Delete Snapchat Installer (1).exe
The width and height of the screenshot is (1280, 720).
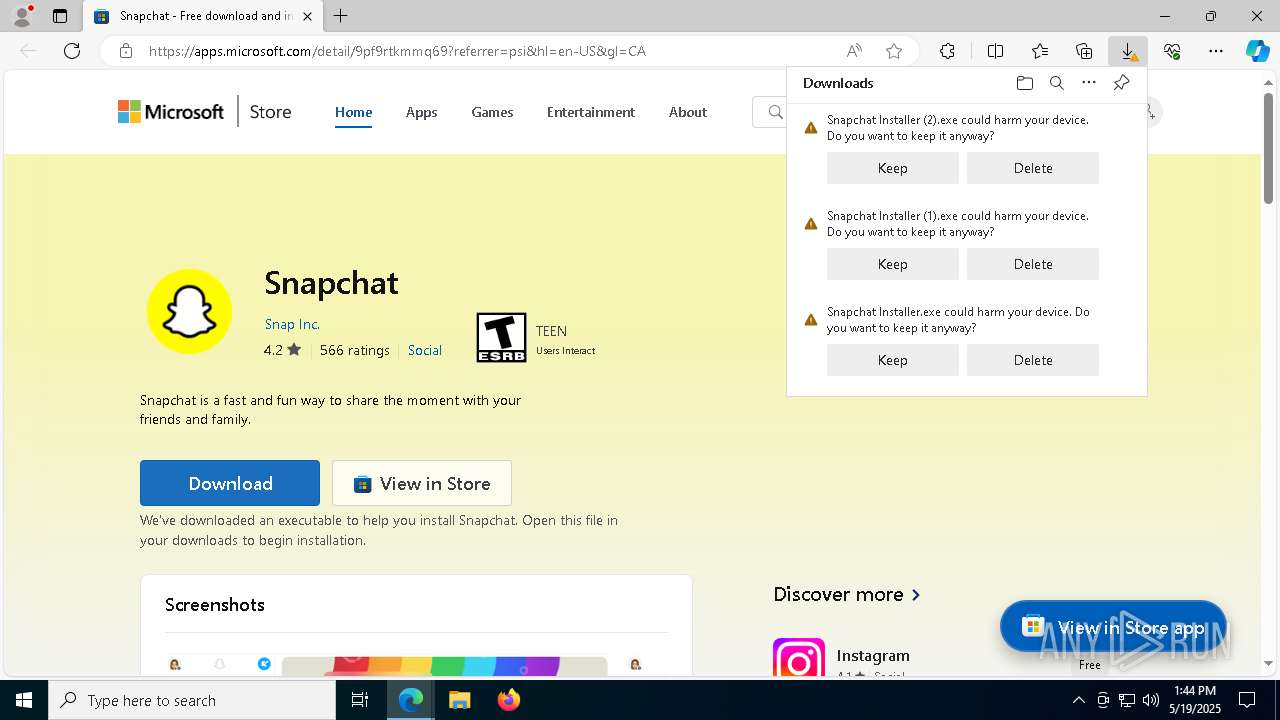pos(1032,264)
